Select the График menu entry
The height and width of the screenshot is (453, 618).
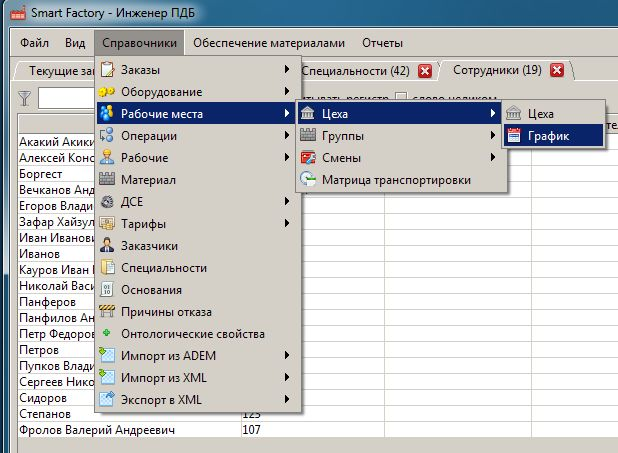(x=553, y=136)
